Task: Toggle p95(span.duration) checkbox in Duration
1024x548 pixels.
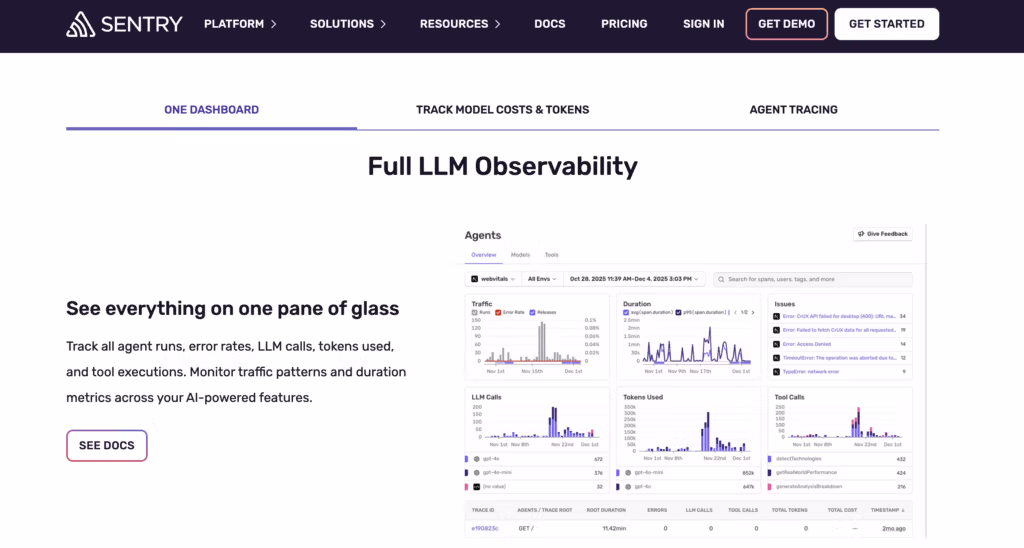Action: pos(679,312)
